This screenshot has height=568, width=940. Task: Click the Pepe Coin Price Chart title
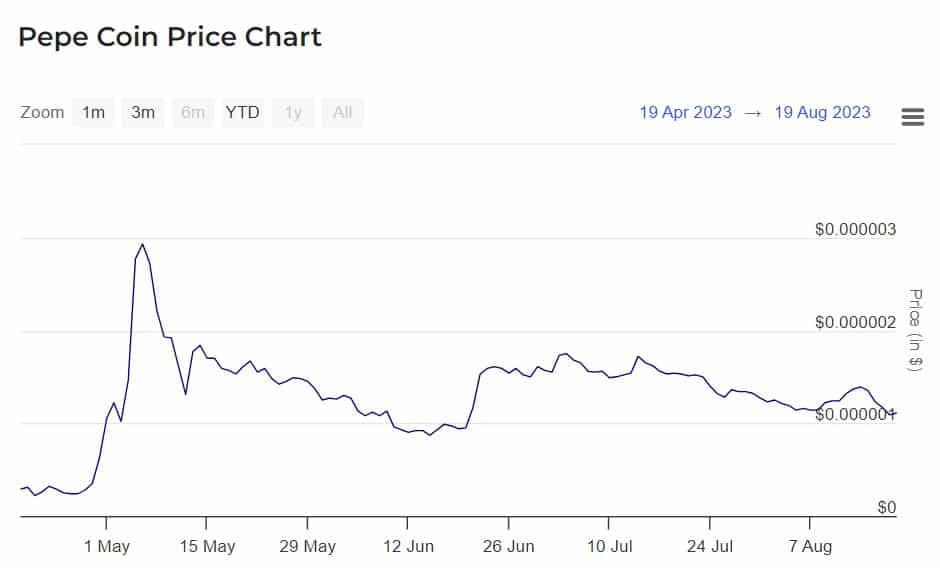tap(170, 38)
